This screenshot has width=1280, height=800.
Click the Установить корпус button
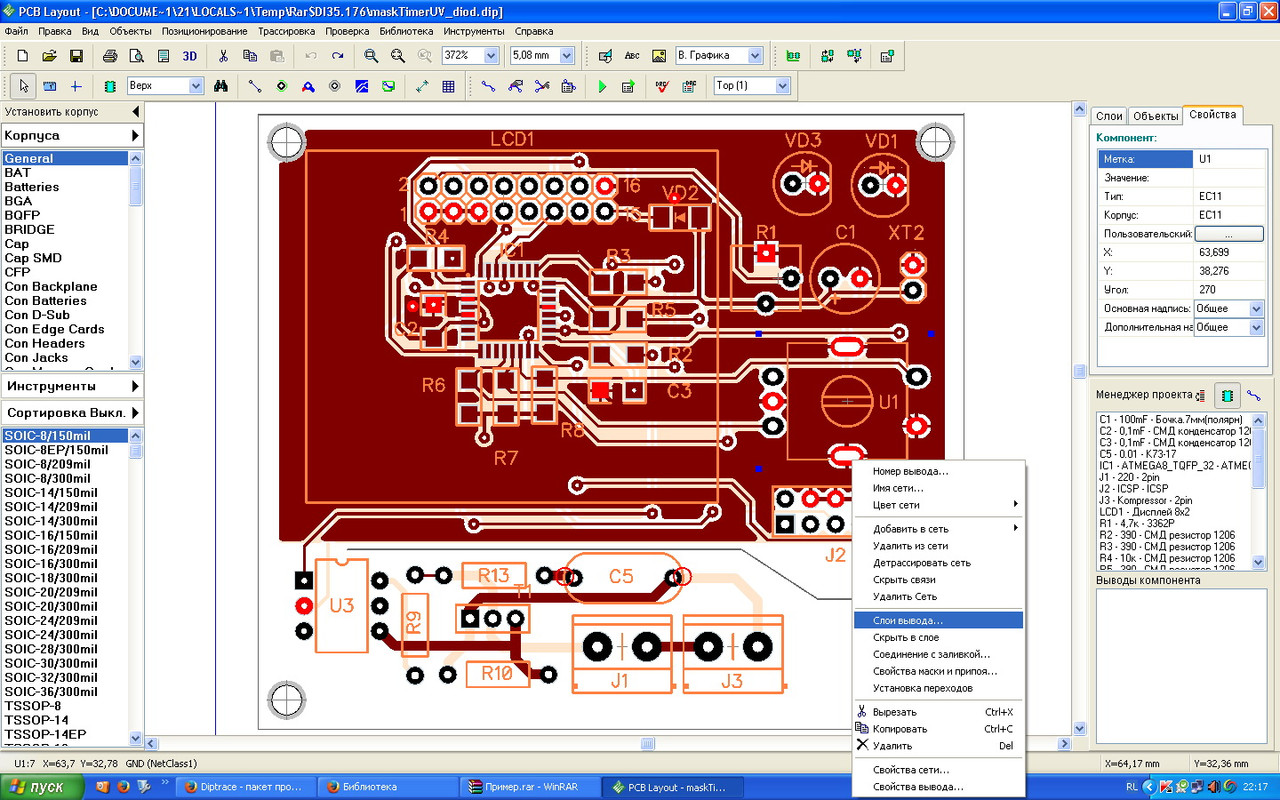click(x=72, y=111)
